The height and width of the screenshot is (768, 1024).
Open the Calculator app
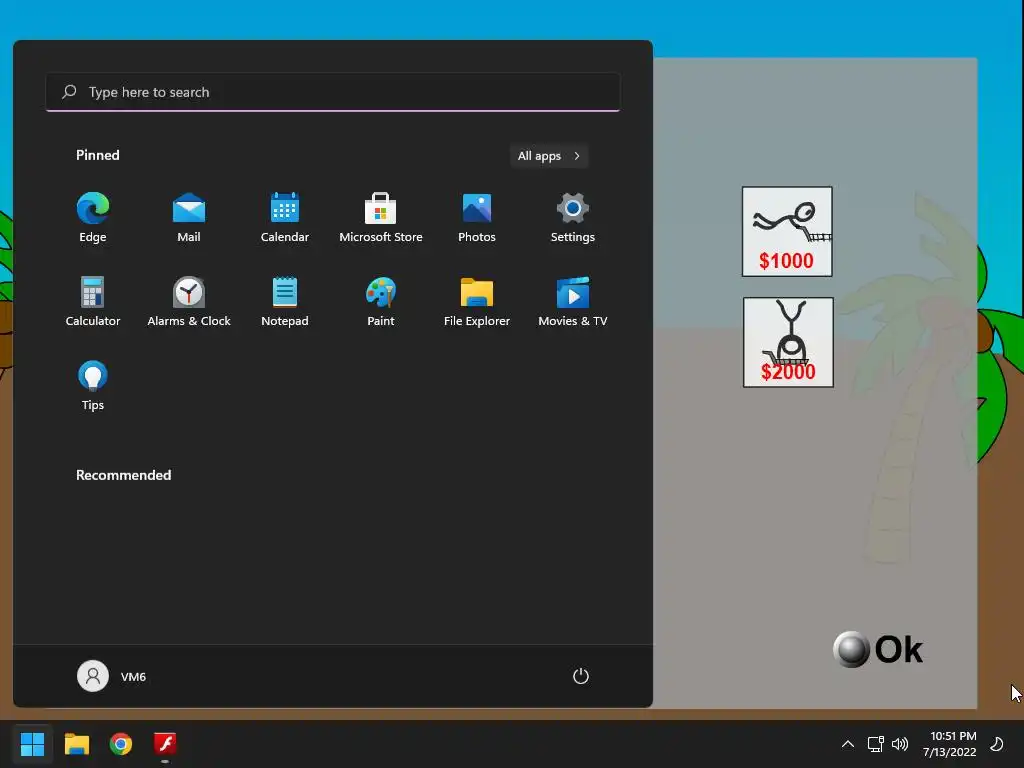tap(93, 301)
